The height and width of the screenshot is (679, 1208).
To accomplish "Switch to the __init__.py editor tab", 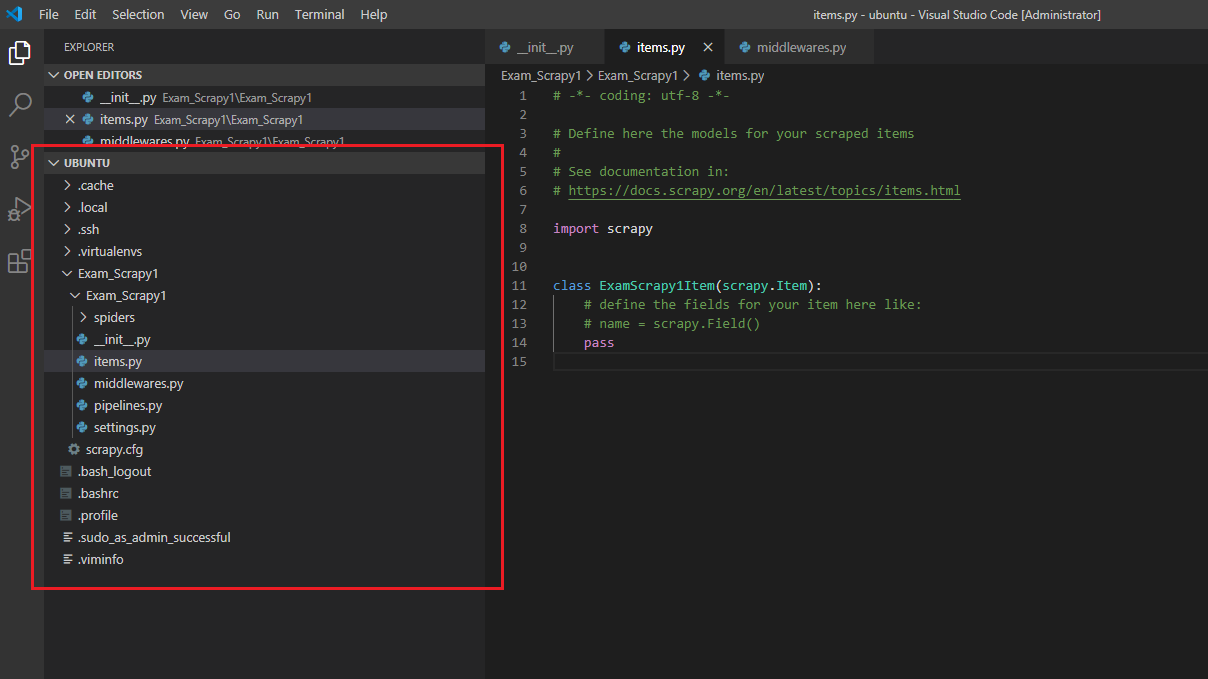I will (545, 47).
